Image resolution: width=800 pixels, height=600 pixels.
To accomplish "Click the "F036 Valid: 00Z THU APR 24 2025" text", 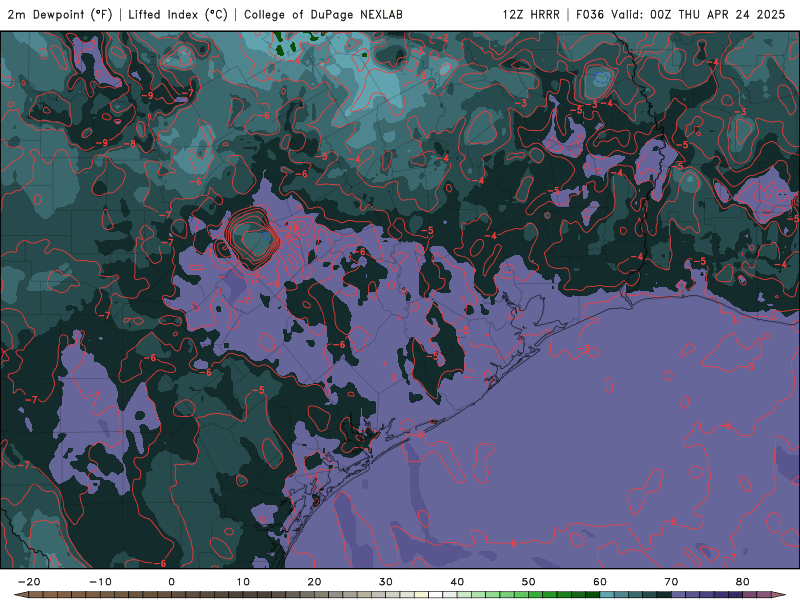I will [x=680, y=15].
